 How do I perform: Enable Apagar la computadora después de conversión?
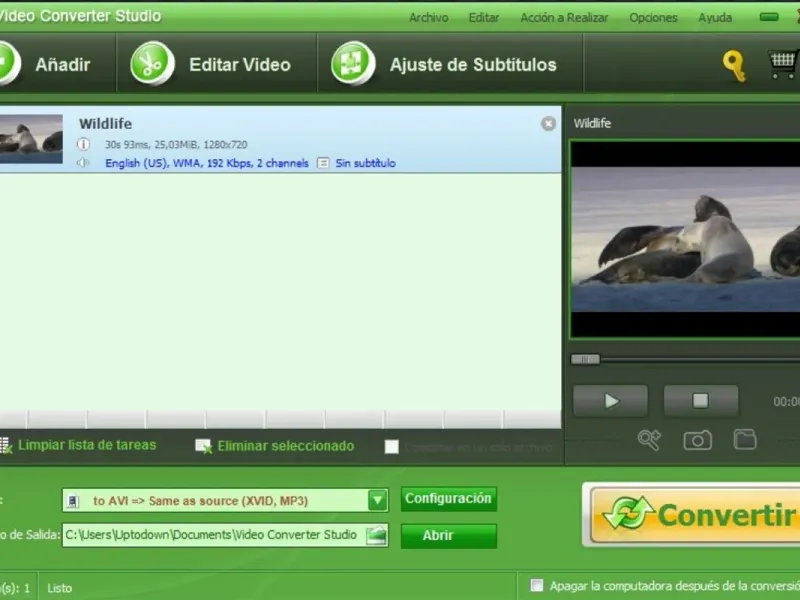tap(537, 585)
